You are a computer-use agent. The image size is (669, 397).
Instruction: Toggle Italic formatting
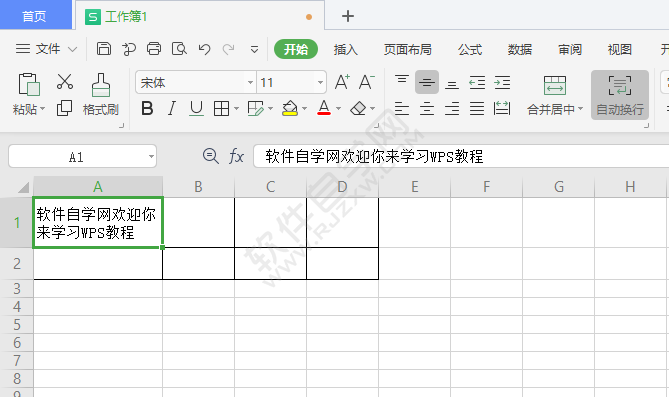172,109
